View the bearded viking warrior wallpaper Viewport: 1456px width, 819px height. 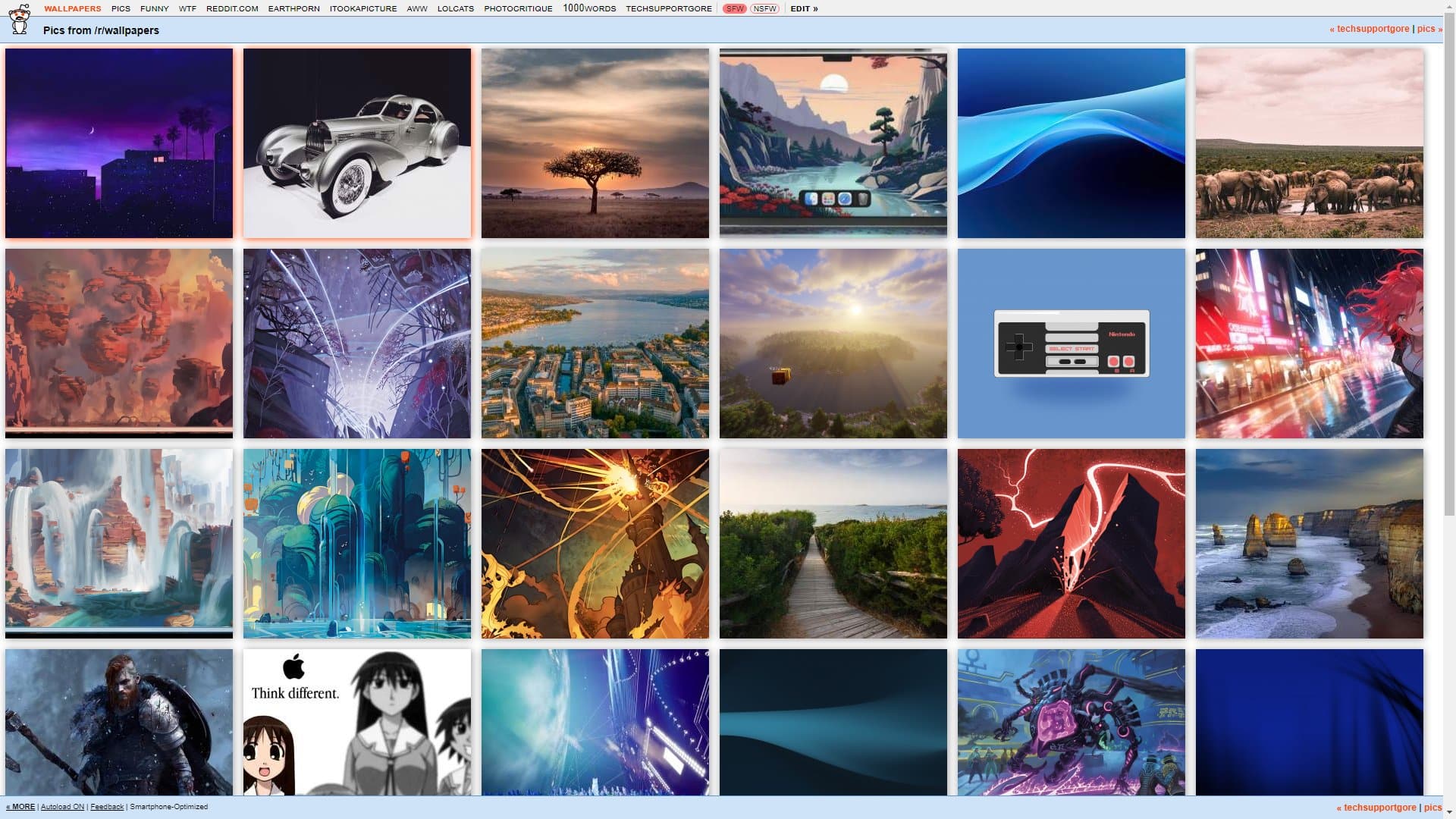119,720
